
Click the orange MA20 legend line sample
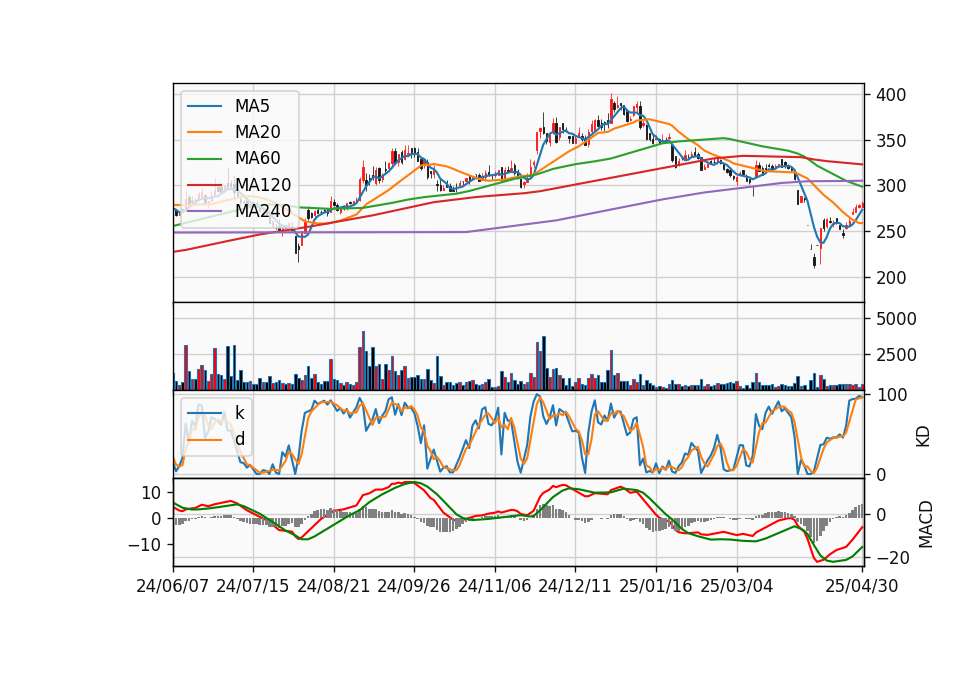click(204, 133)
